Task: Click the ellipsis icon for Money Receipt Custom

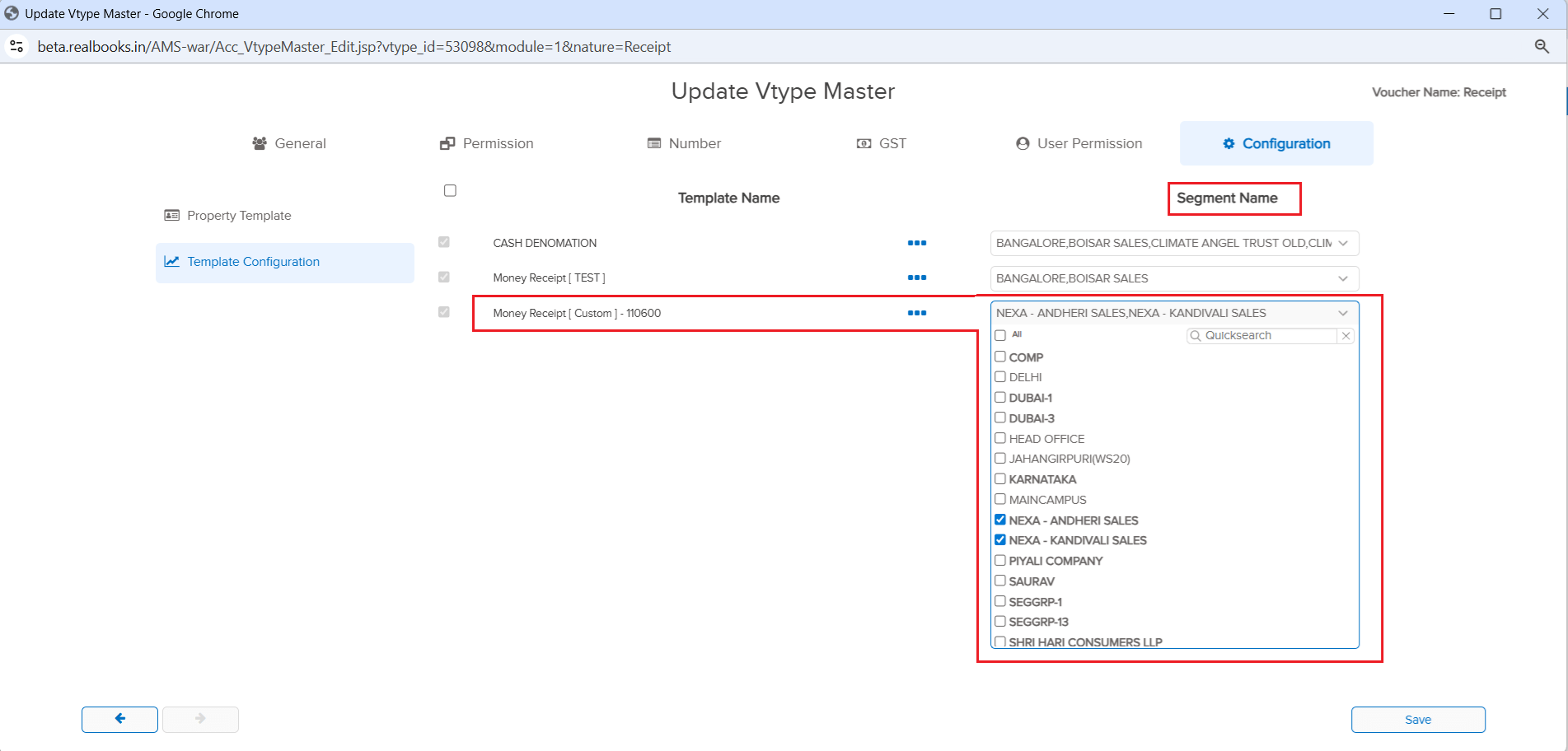Action: pyautogui.click(x=916, y=313)
